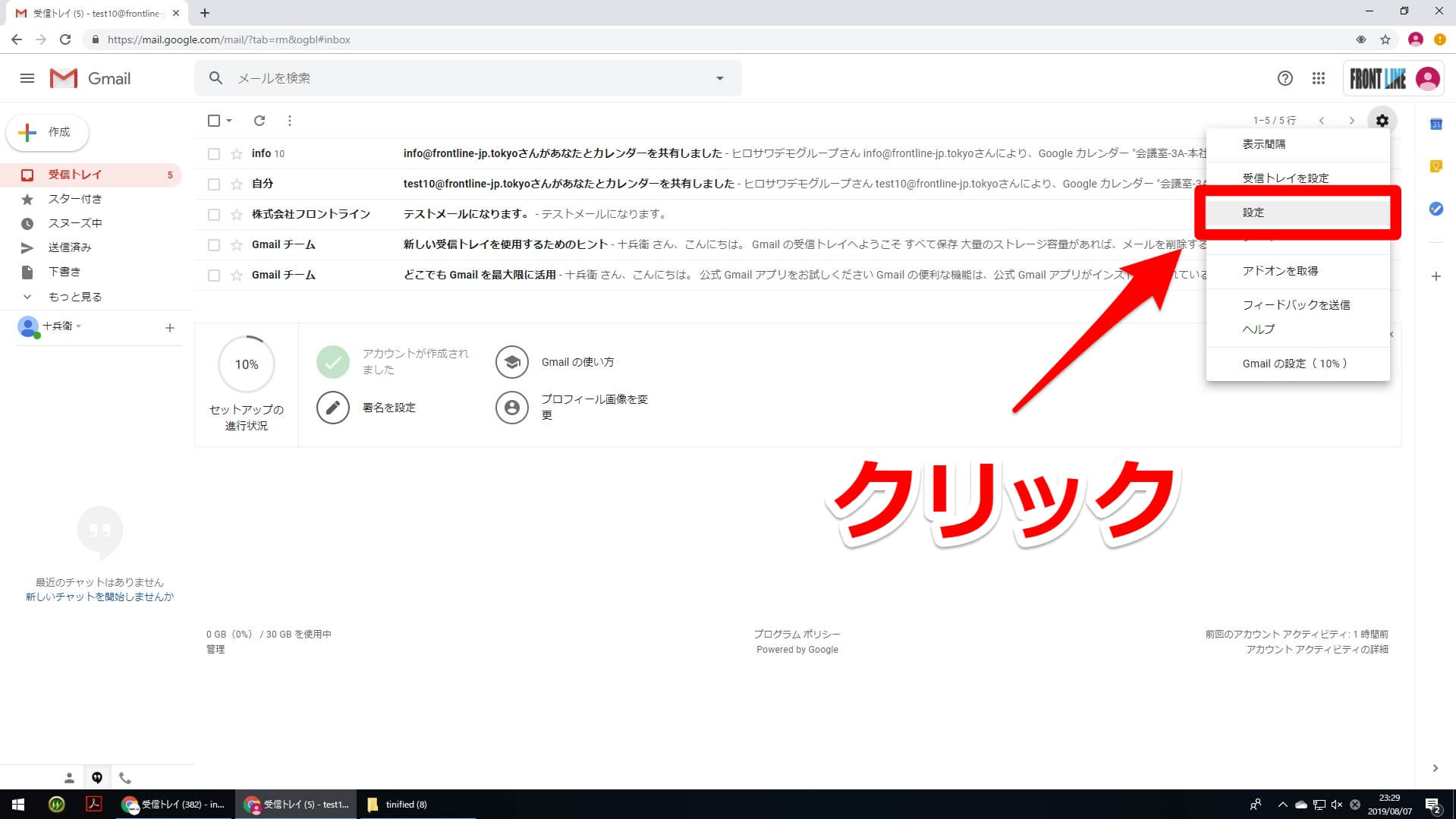Open the スヌーズ中 folder

coord(91,223)
